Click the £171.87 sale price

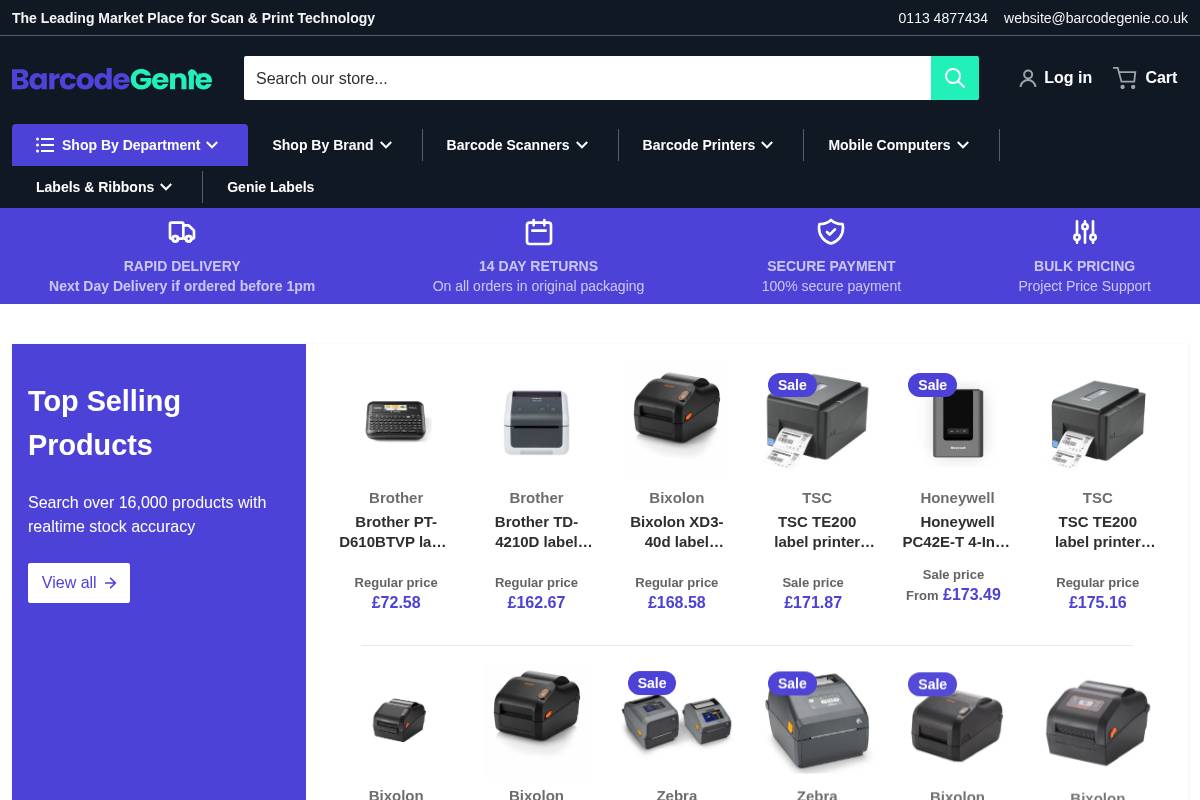click(813, 603)
